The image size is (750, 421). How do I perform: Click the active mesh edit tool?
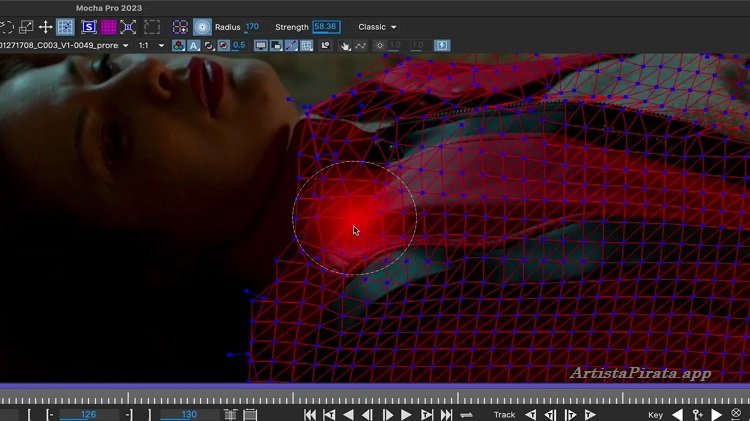(x=65, y=27)
